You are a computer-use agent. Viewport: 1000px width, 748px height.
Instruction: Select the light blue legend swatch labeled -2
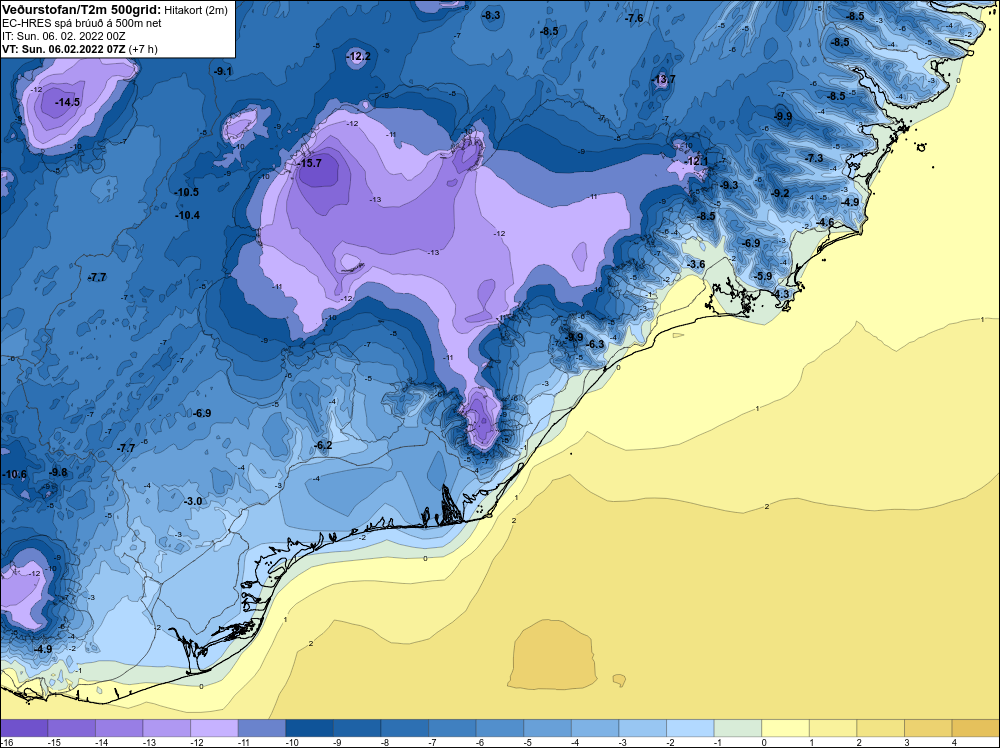click(690, 728)
